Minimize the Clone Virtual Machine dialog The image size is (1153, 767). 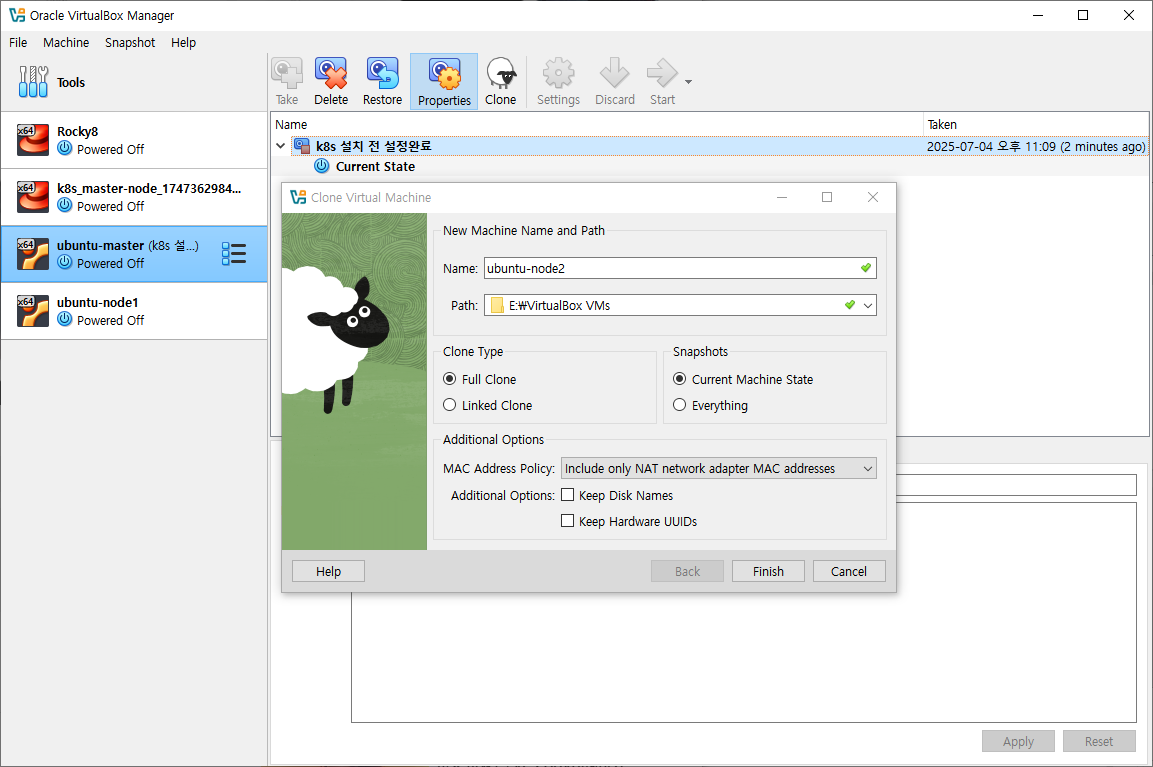pos(782,197)
